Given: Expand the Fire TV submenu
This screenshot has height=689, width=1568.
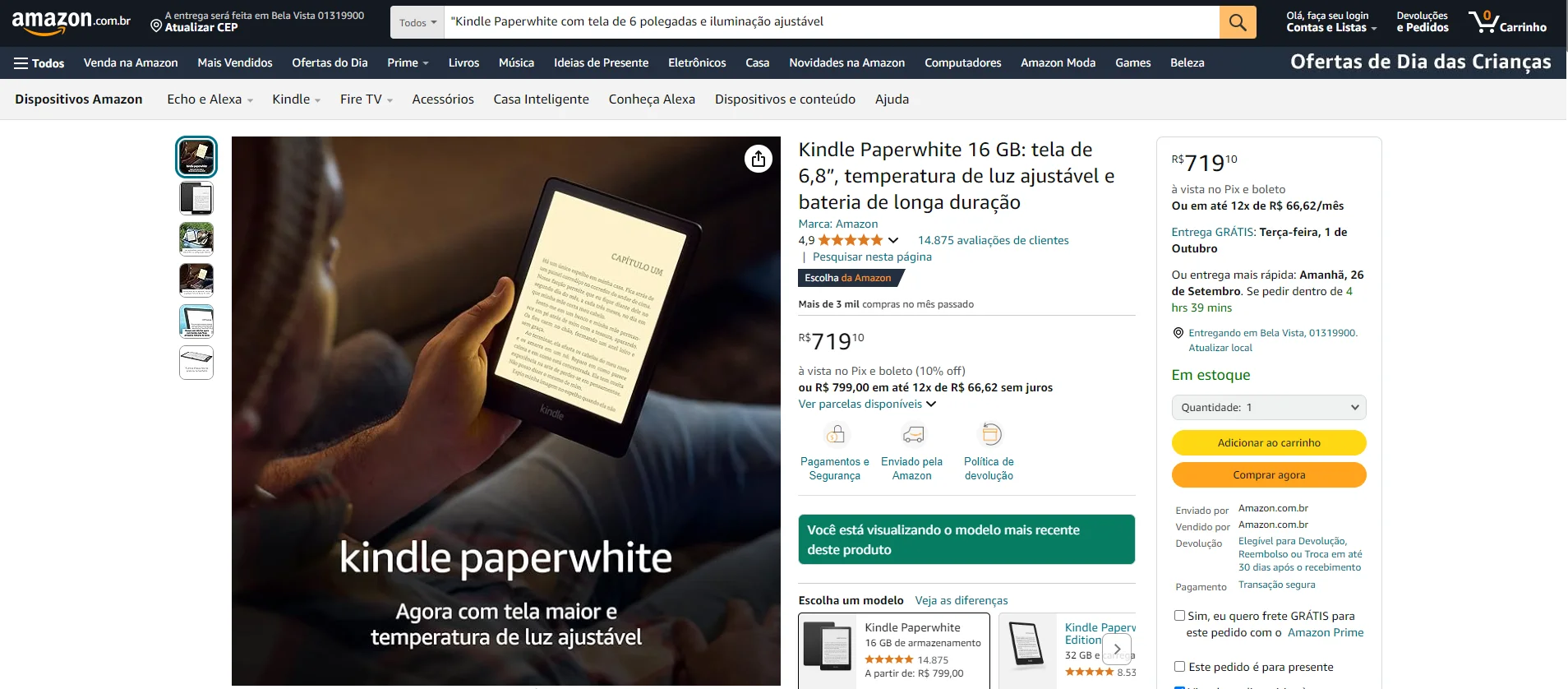Looking at the screenshot, I should (367, 99).
